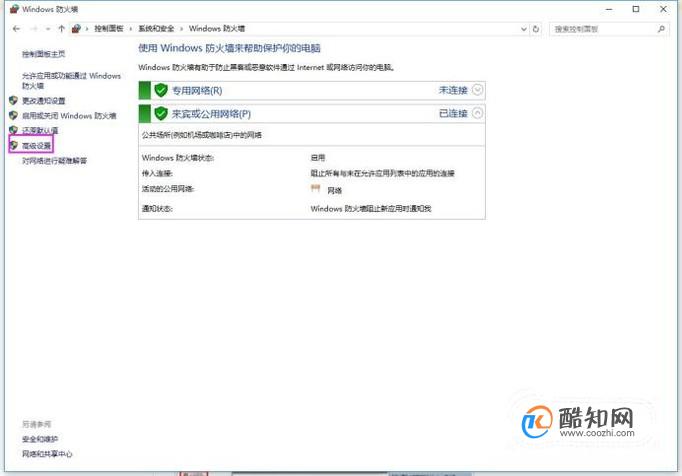Maximize the Windows 防火墙 window
The width and height of the screenshot is (682, 476).
(636, 9)
